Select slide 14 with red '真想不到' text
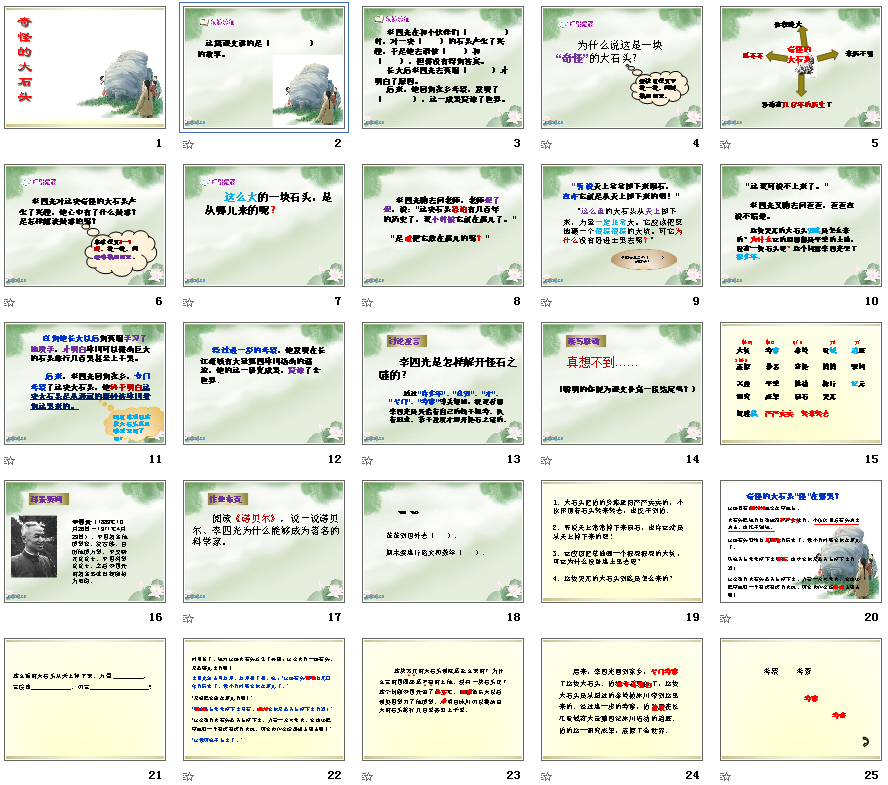888x785 pixels. pos(622,384)
